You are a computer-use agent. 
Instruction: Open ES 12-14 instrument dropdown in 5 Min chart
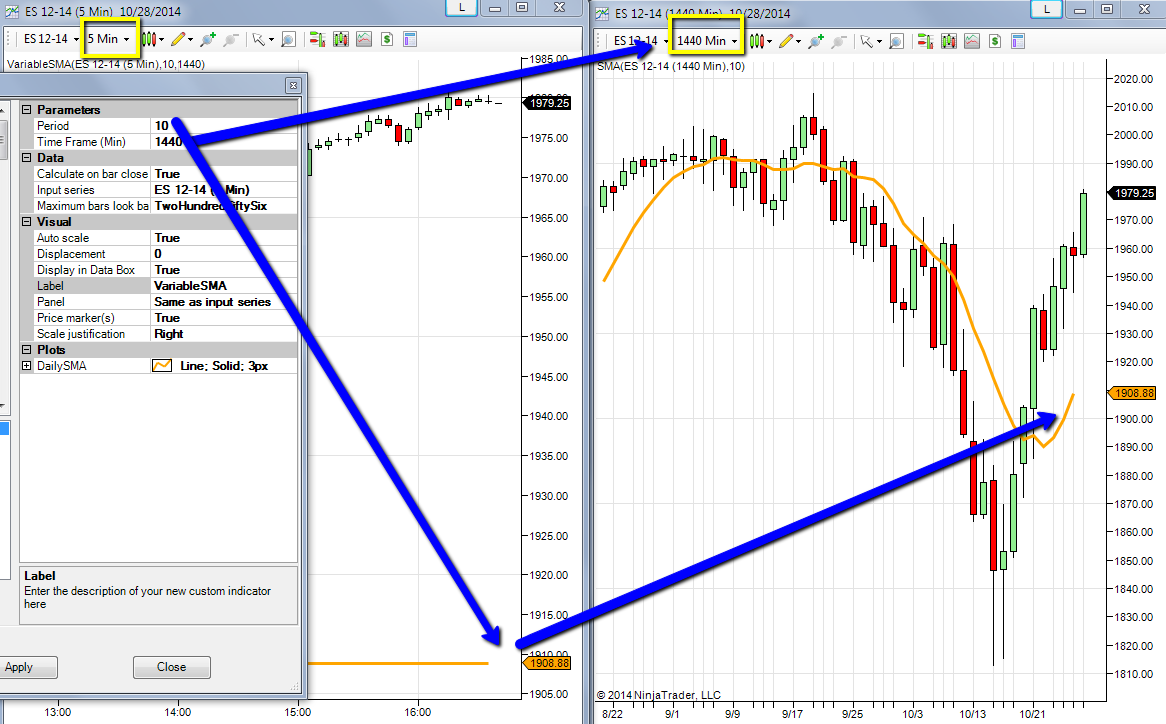[x=51, y=39]
